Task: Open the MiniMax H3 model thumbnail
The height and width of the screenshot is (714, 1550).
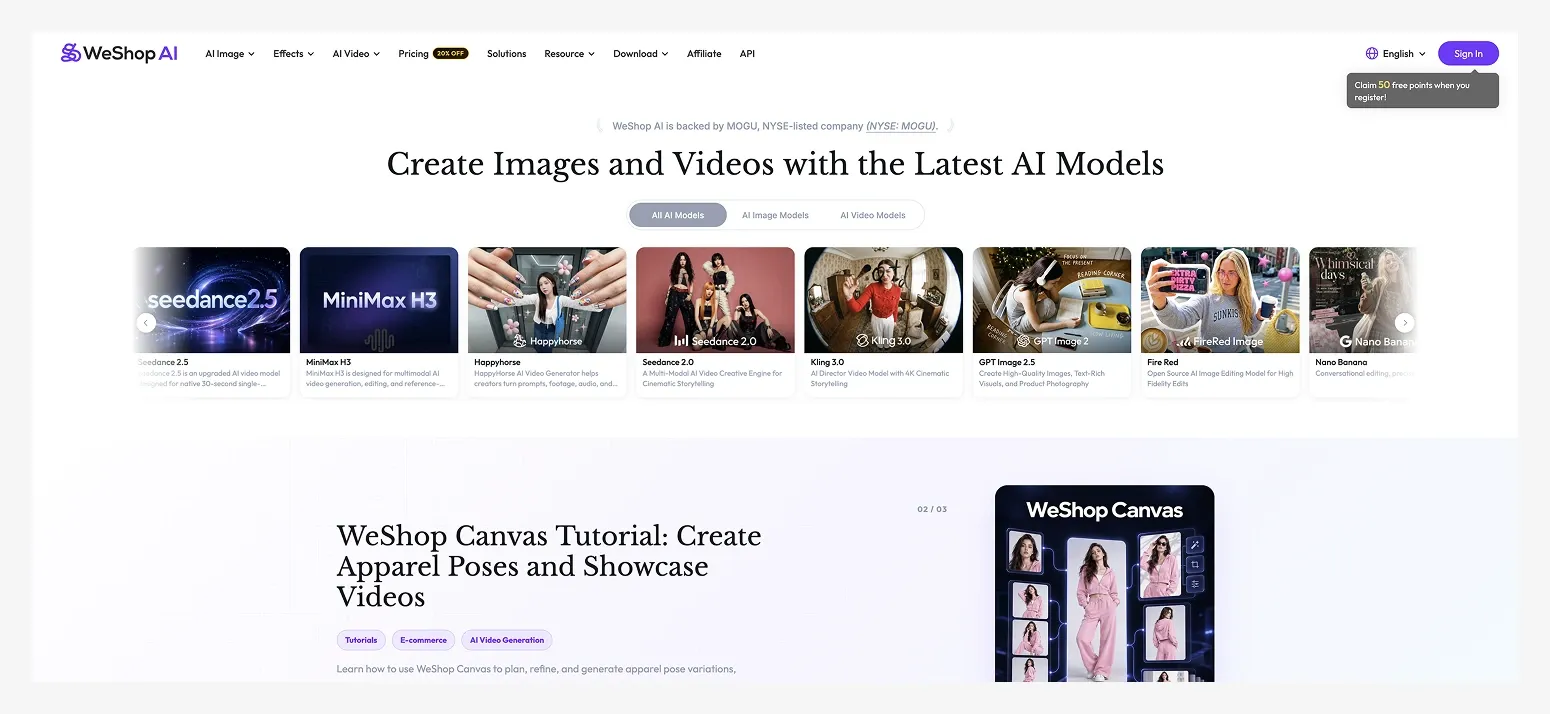Action: [379, 300]
